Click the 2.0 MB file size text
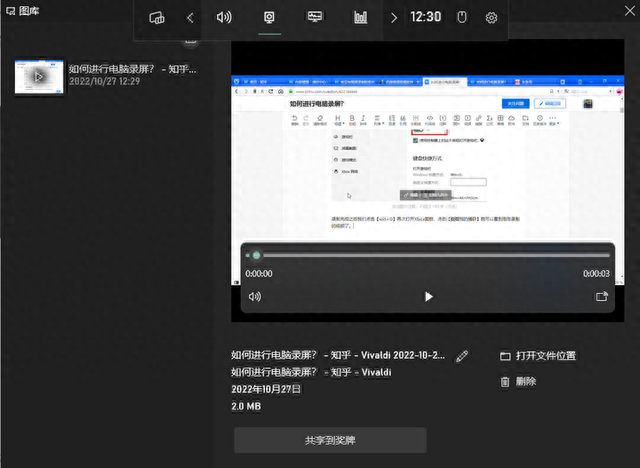 [246, 406]
